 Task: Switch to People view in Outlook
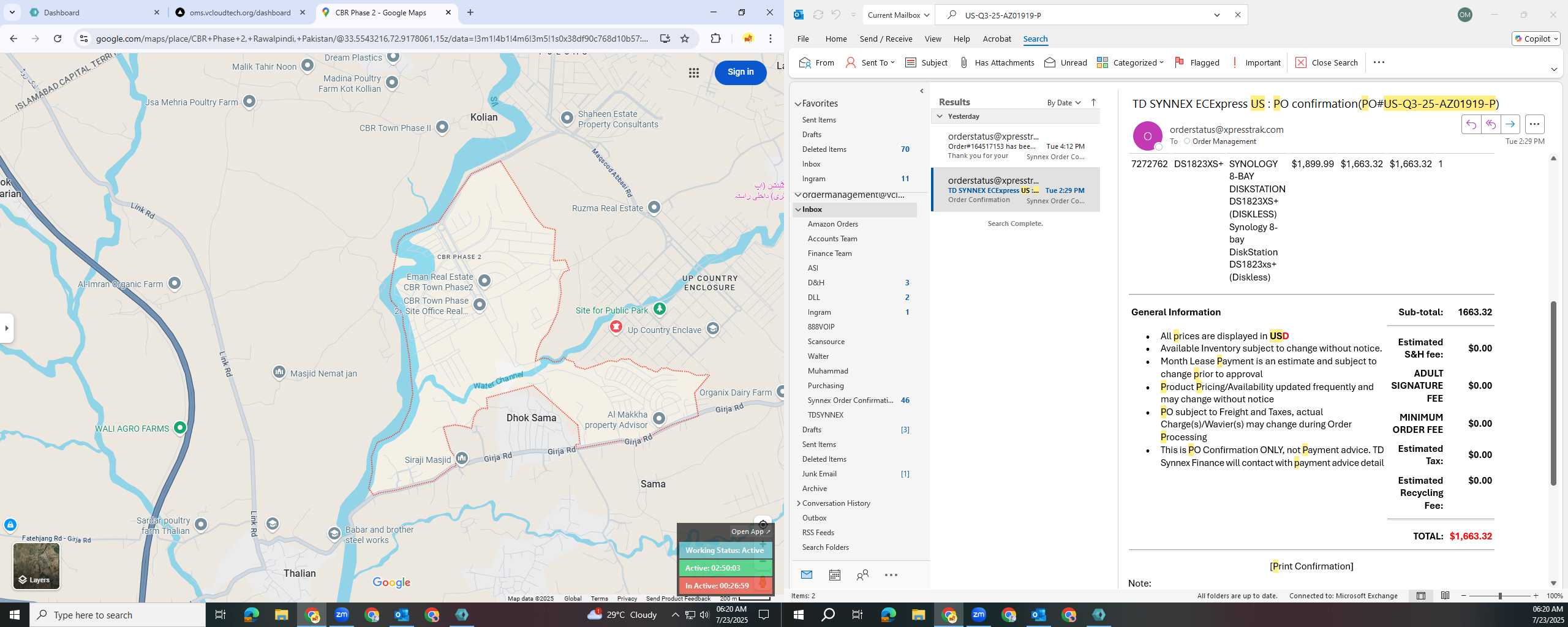(x=862, y=575)
